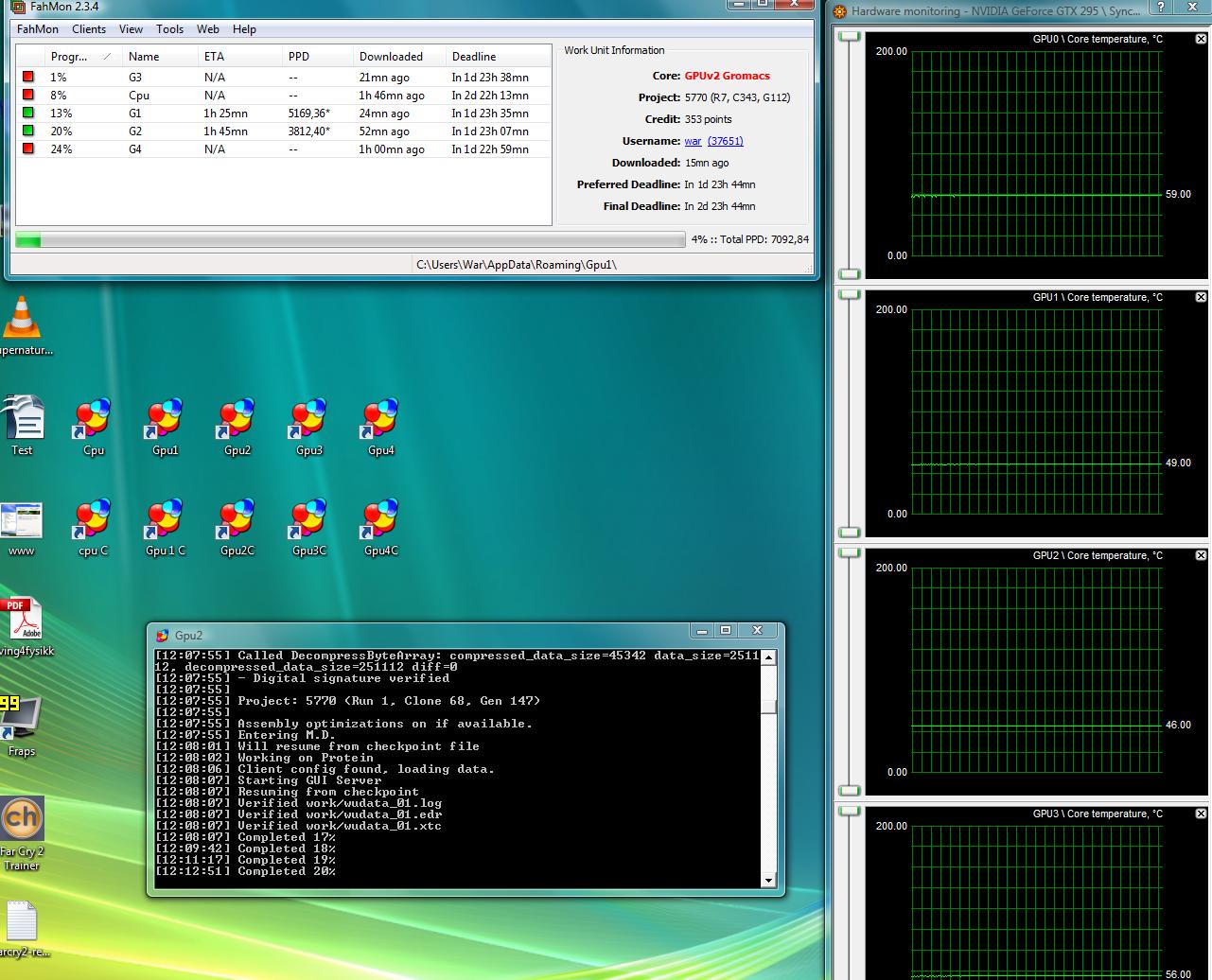Open the (37651) team link
The height and width of the screenshot is (980, 1212).
tap(726, 141)
